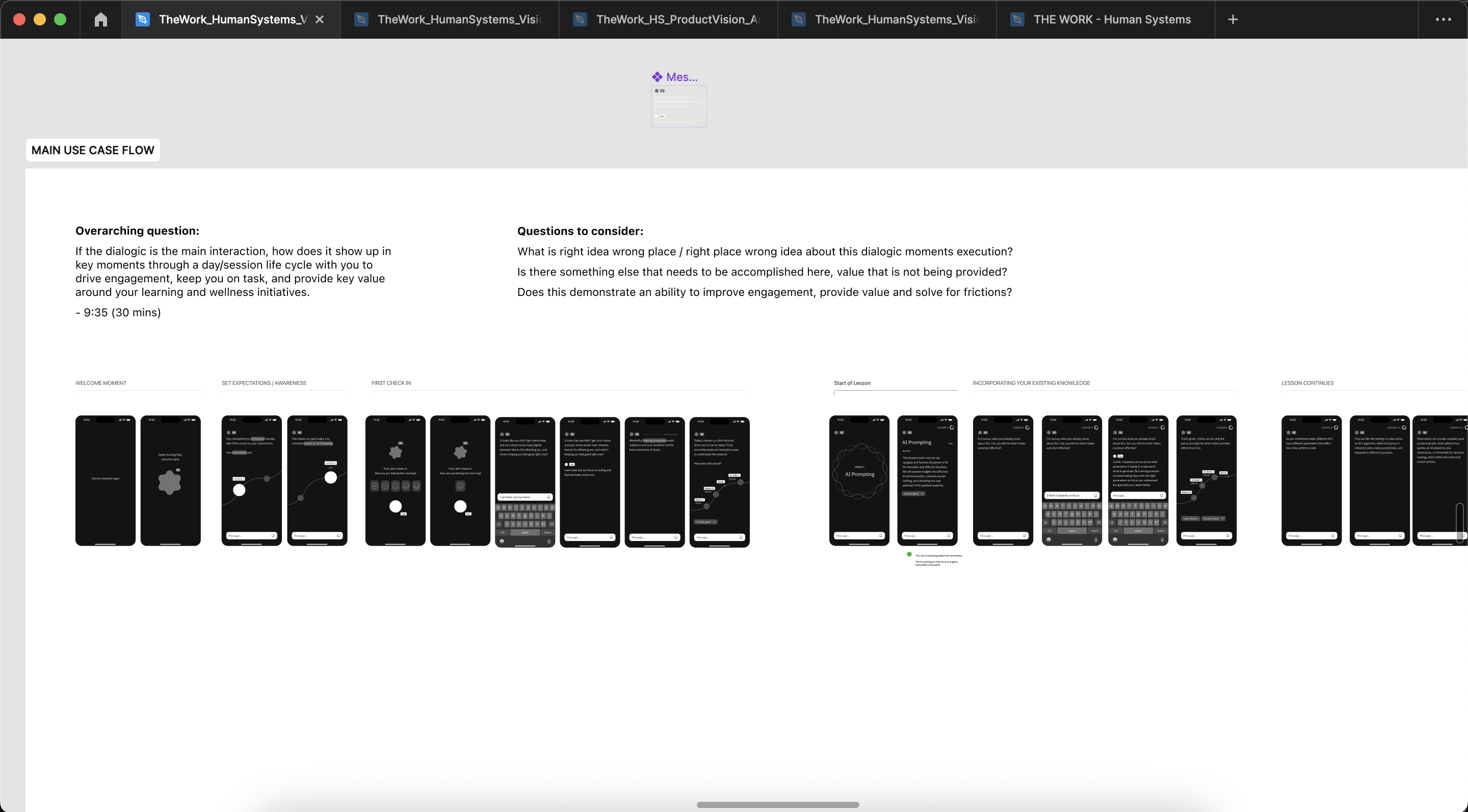Select the five-emoji mood check-in phone screen
This screenshot has height=812, width=1468.
coord(395,480)
